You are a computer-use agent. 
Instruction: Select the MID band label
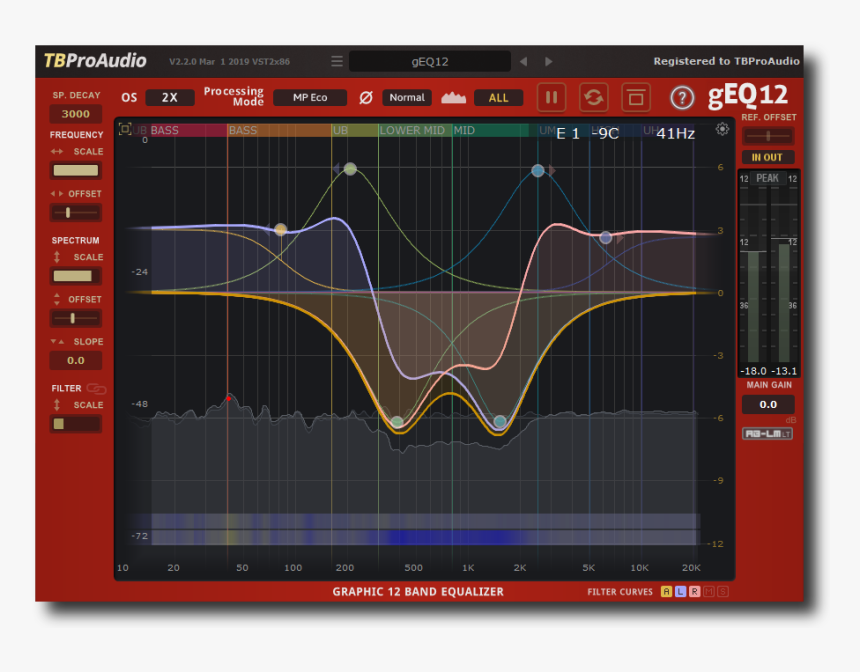click(x=464, y=131)
